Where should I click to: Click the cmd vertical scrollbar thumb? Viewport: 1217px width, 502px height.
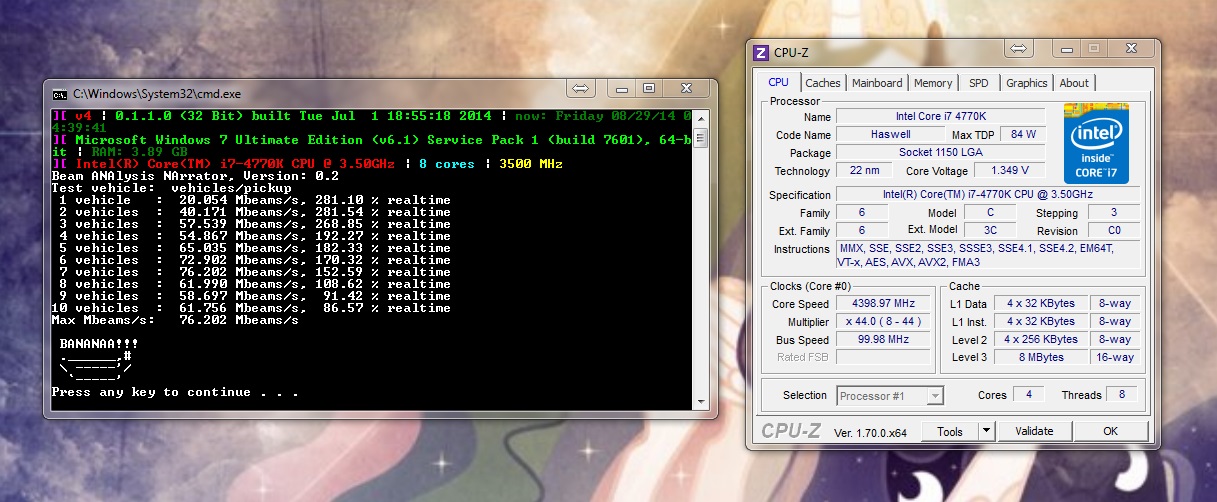point(701,138)
